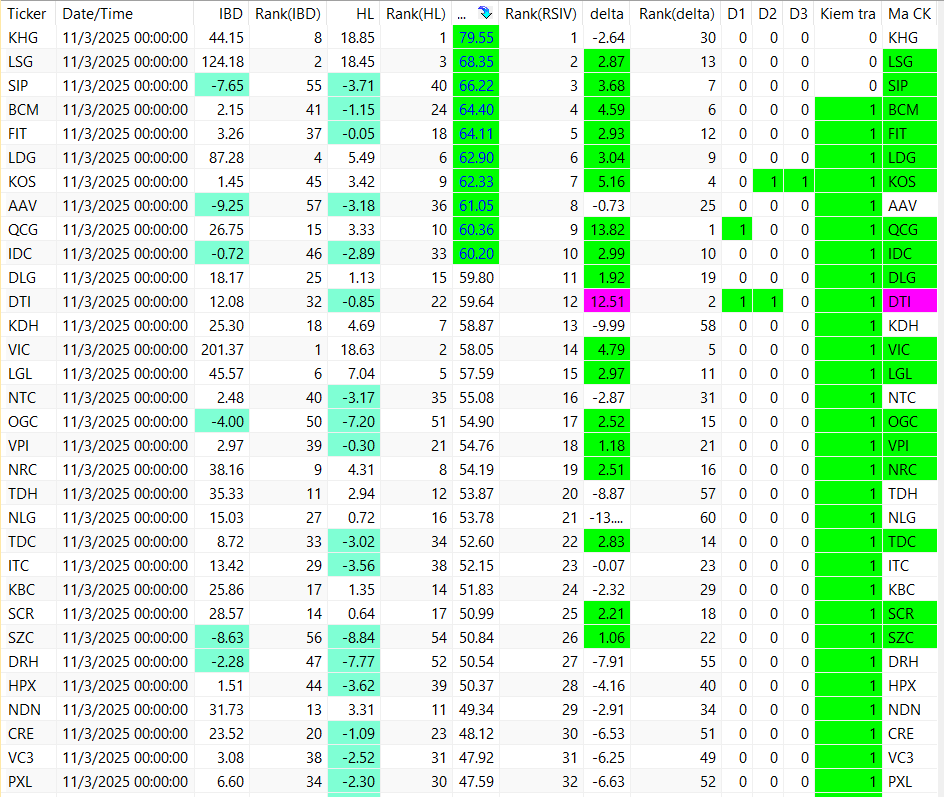This screenshot has width=944, height=797.
Task: Sort by the Ticker column header
Action: tap(28, 13)
